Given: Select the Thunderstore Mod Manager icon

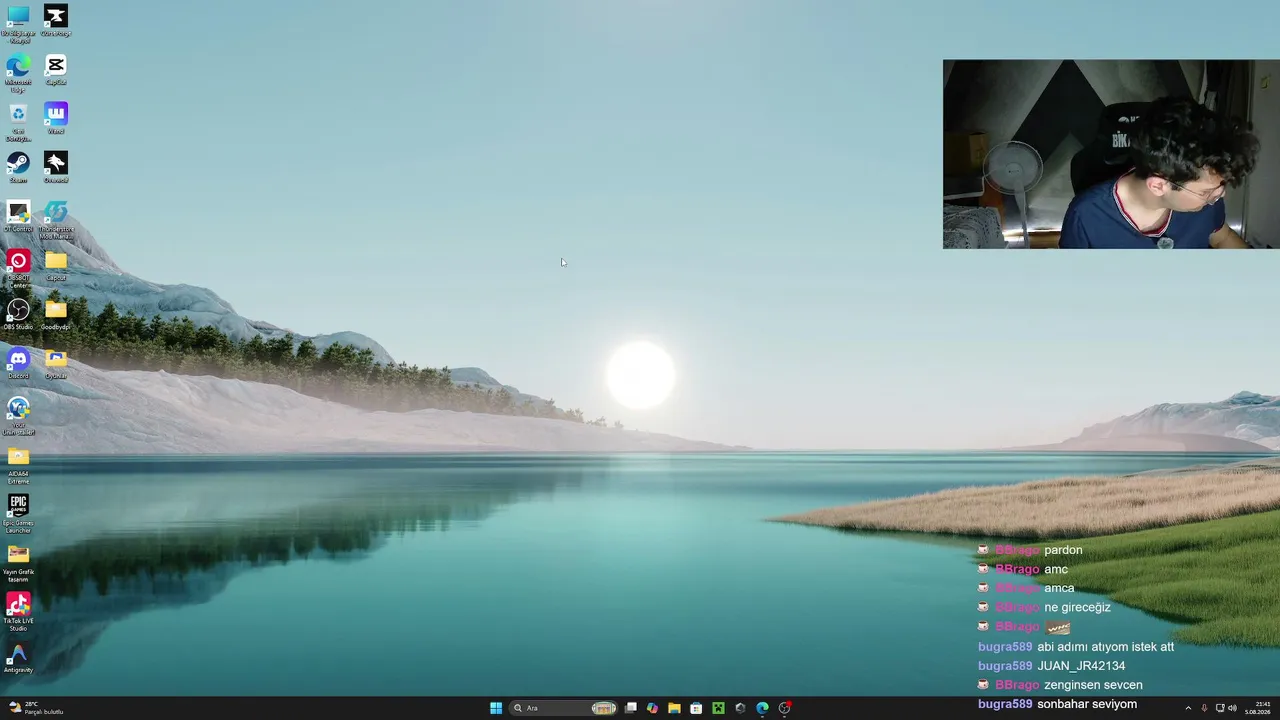Looking at the screenshot, I should (x=56, y=220).
